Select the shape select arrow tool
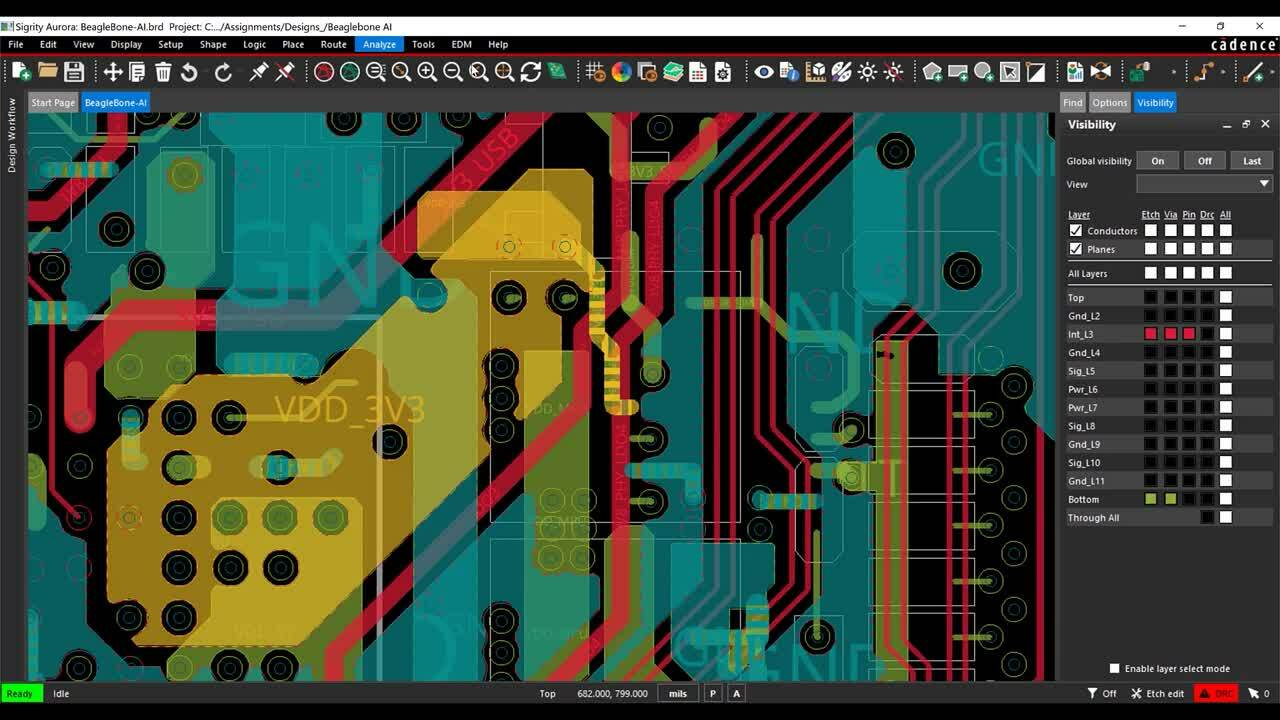This screenshot has width=1280, height=720. (x=1010, y=71)
